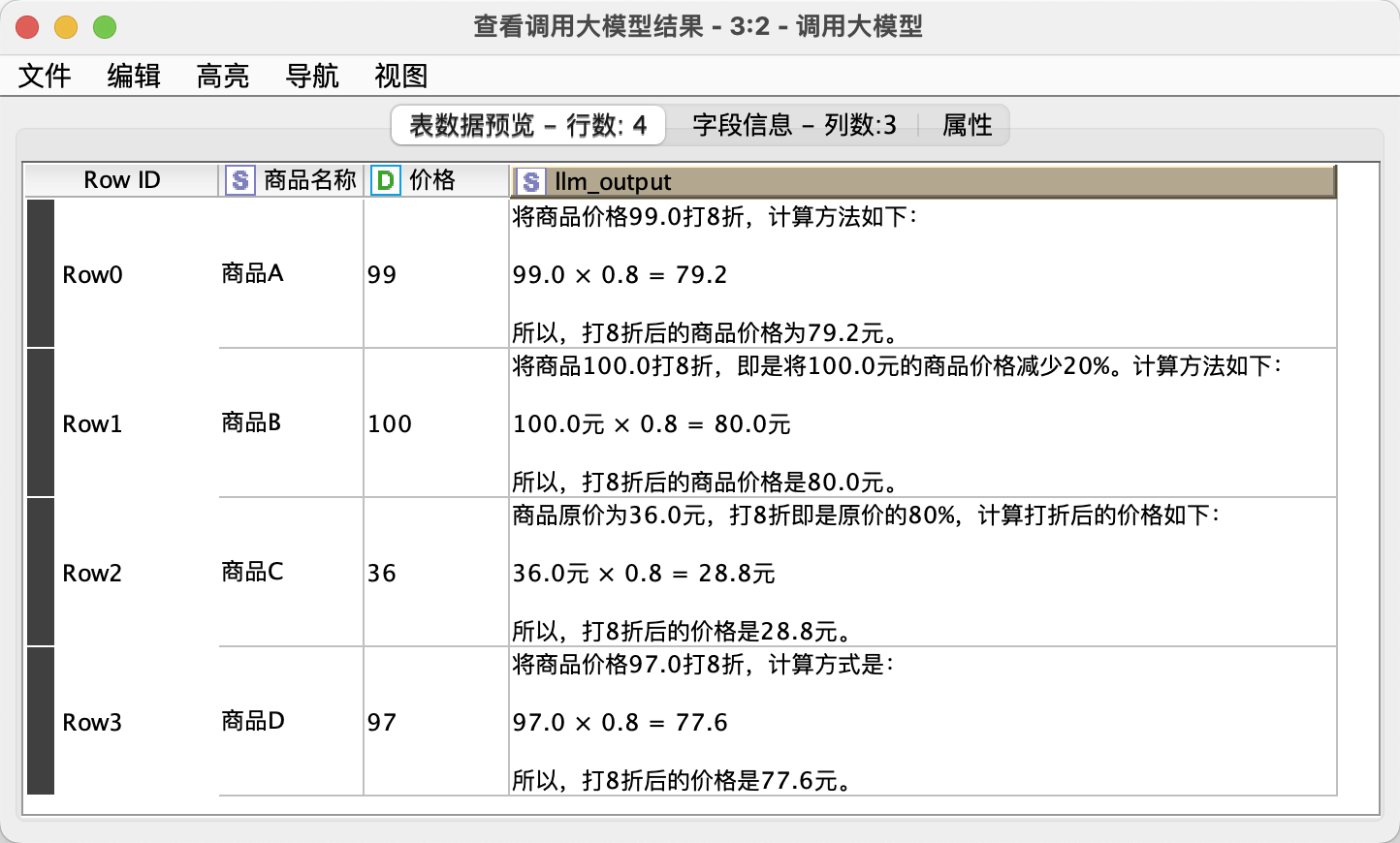Open the 属性 tab
1400x843 pixels.
click(966, 125)
